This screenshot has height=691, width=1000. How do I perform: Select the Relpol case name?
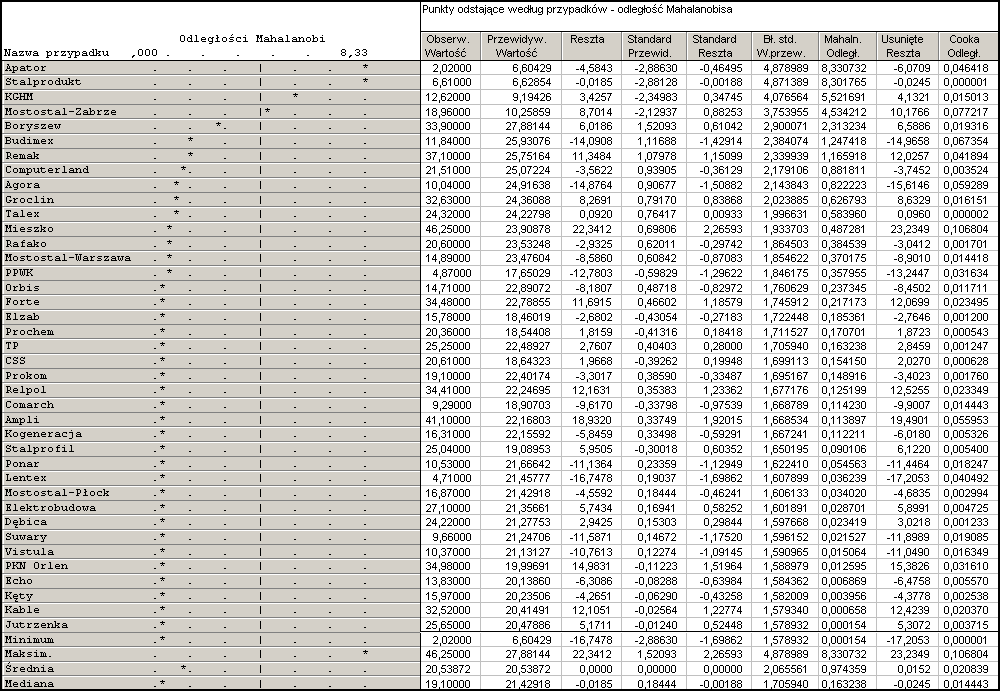click(26, 390)
